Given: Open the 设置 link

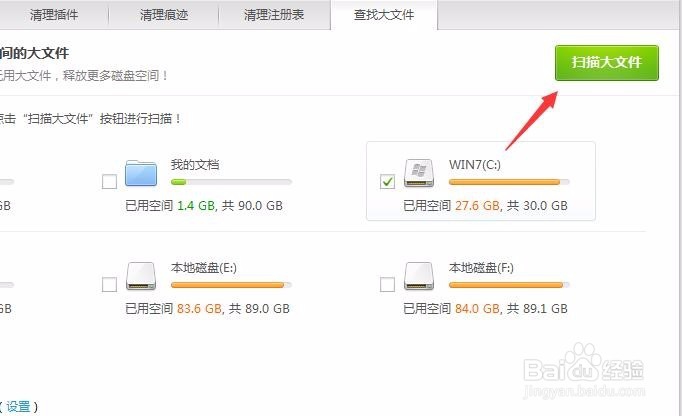Looking at the screenshot, I should coord(18,406).
